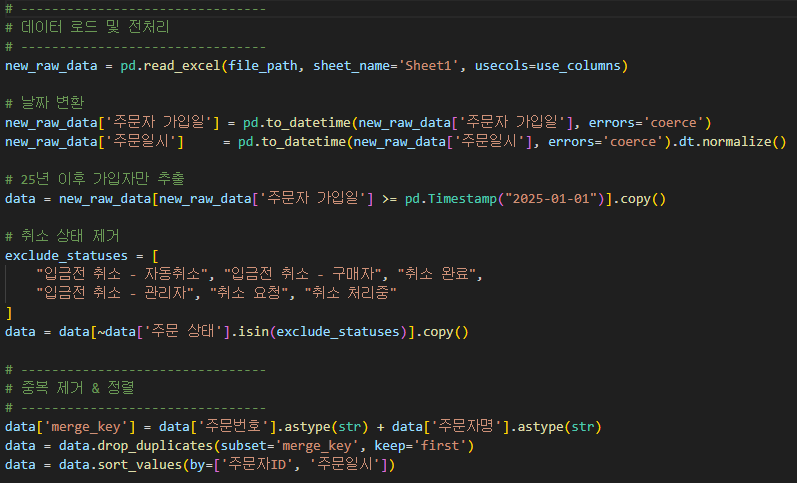The width and height of the screenshot is (797, 483).
Task: Click the comment '# 25년 이후 가입자만 추출'
Action: pos(95,179)
